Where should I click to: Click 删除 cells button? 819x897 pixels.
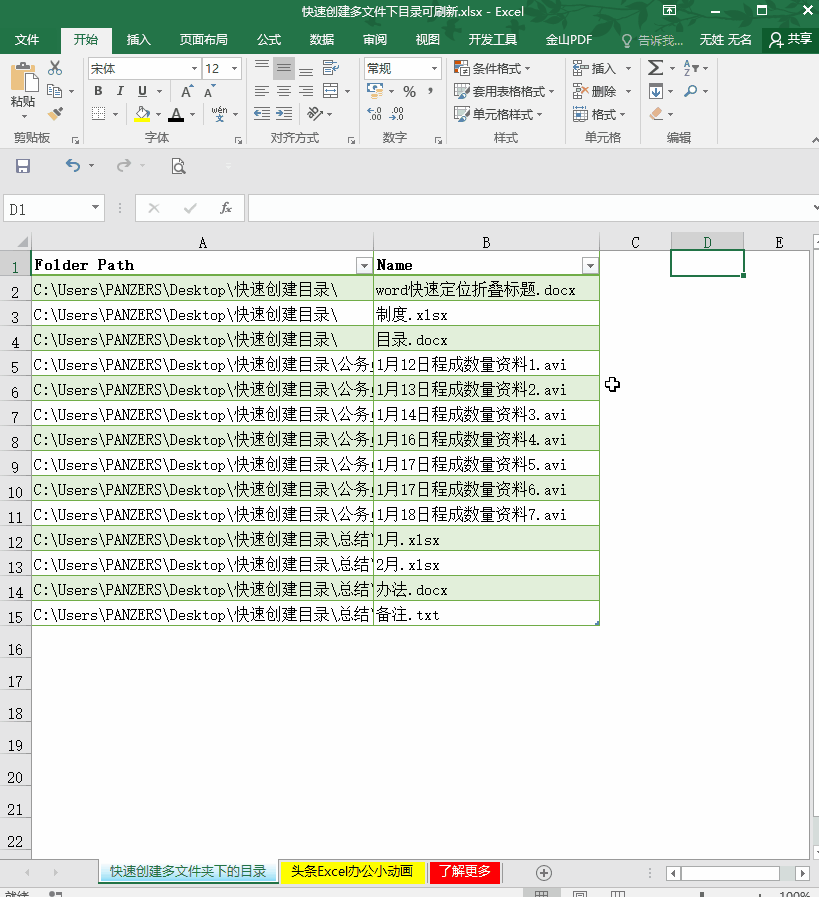point(595,92)
